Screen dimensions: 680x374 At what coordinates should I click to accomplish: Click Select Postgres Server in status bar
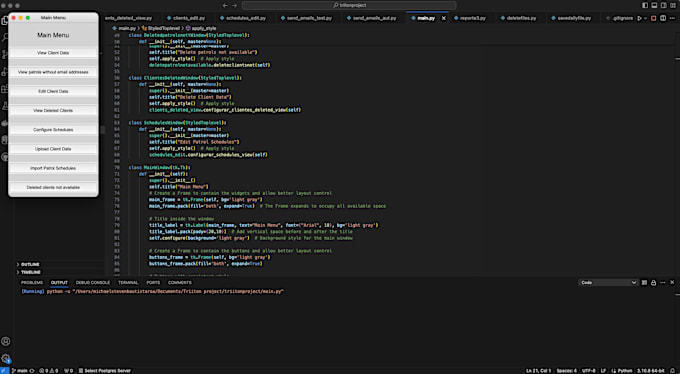click(x=105, y=371)
